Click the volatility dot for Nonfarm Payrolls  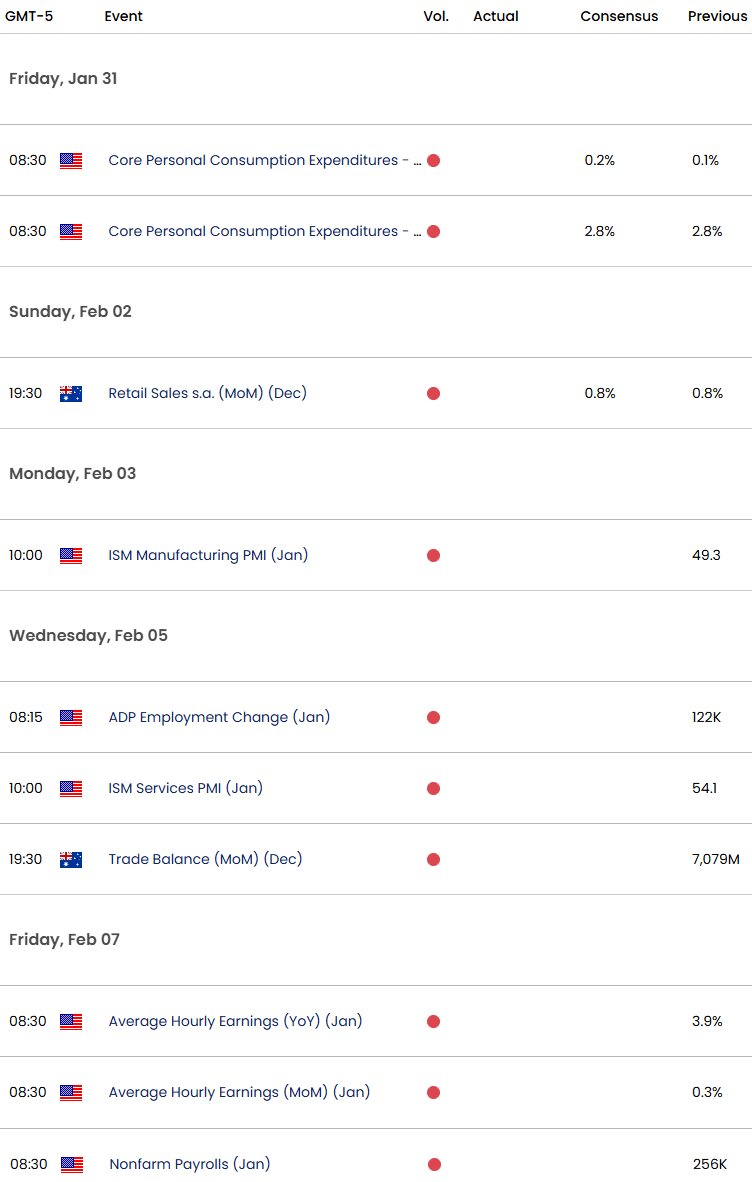coord(433,1164)
